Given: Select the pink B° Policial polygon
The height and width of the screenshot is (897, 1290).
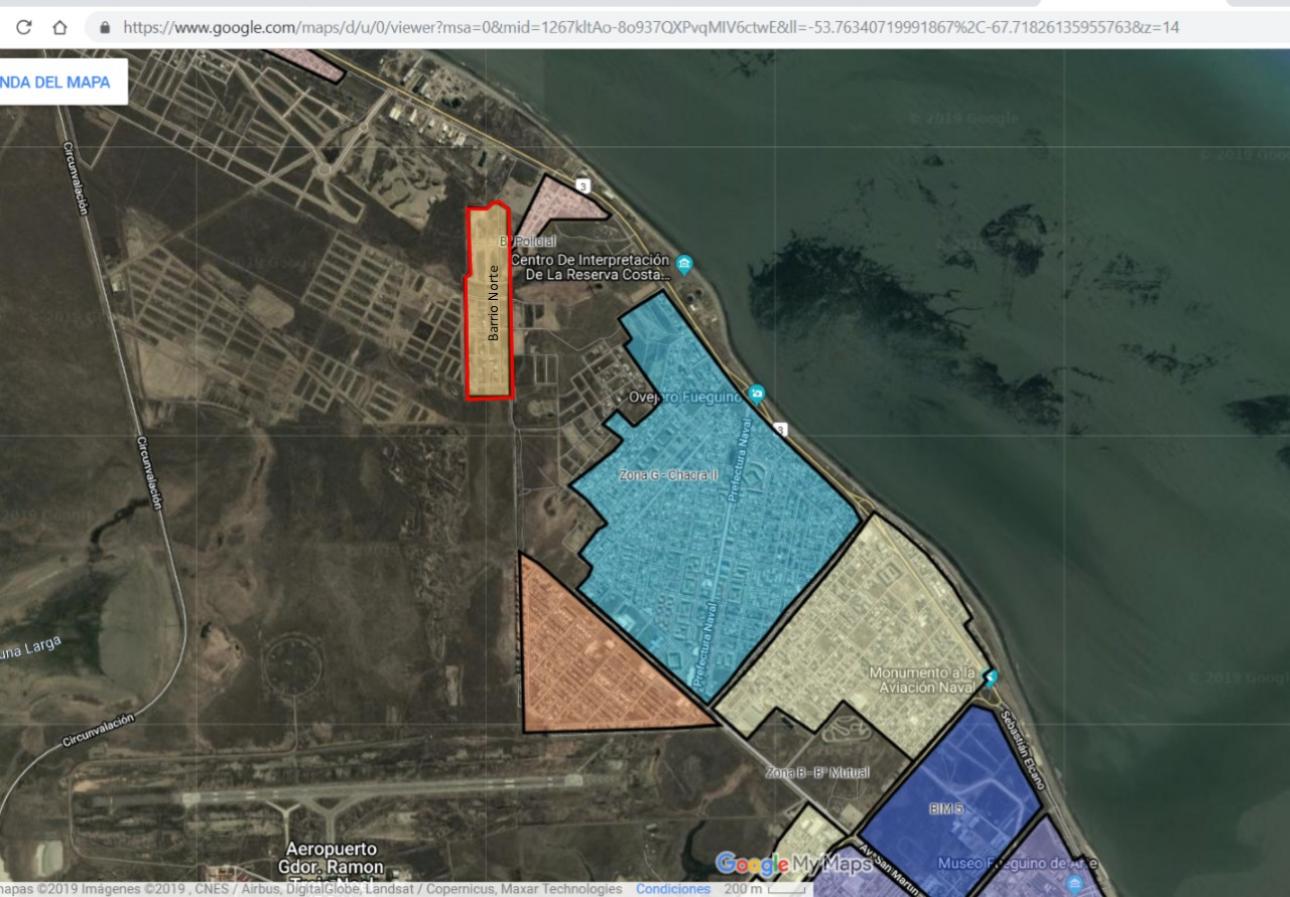Looking at the screenshot, I should [x=560, y=210].
